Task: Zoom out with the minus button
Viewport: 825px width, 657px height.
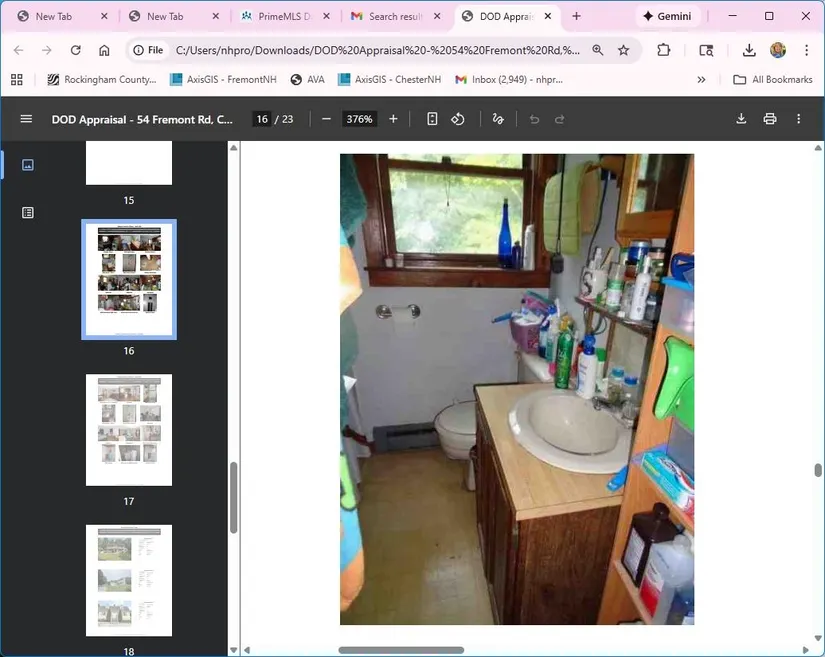Action: click(x=326, y=119)
